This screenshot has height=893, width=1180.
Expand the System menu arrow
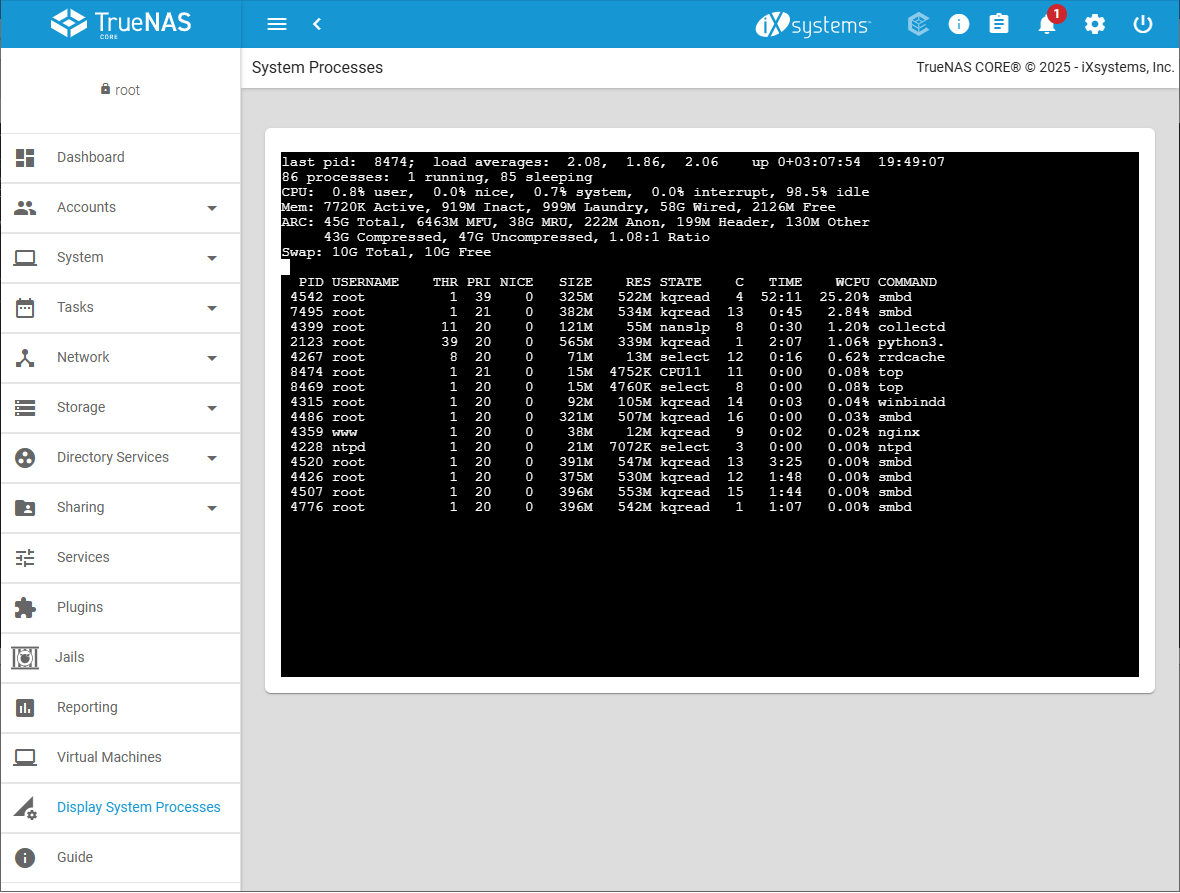[x=212, y=258]
